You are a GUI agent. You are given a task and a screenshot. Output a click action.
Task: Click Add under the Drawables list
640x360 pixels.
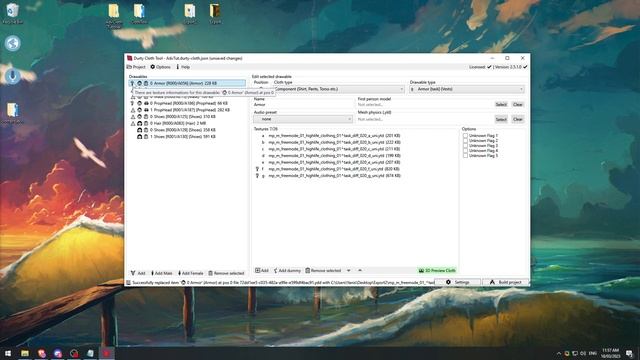(x=138, y=273)
